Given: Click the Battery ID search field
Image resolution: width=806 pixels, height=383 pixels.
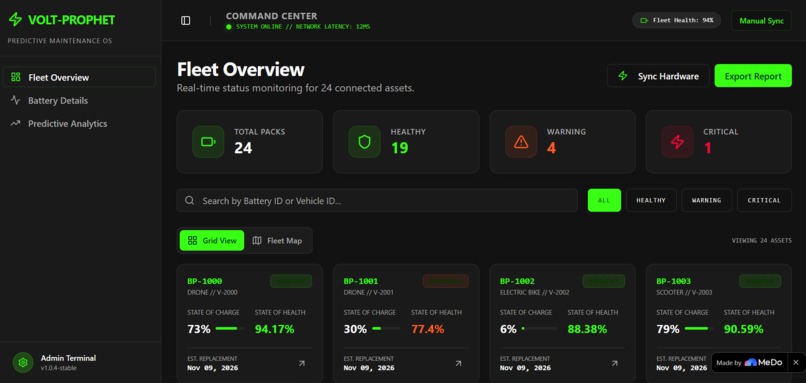Looking at the screenshot, I should coord(377,200).
